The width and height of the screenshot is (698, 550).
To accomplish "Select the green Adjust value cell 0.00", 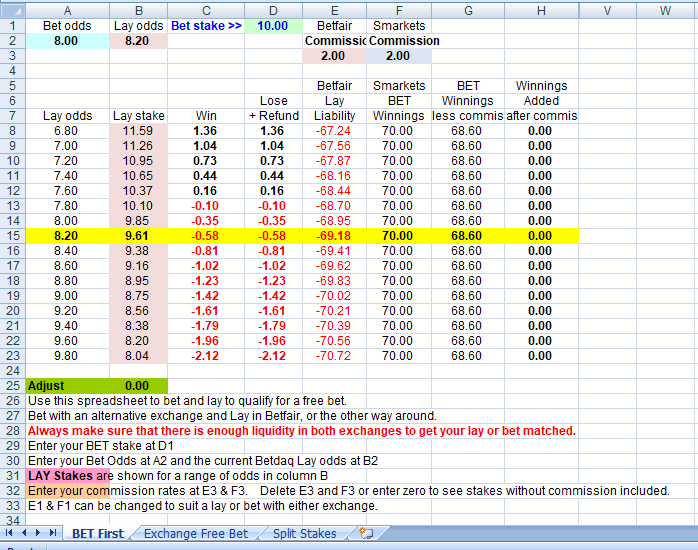I will pos(138,385).
